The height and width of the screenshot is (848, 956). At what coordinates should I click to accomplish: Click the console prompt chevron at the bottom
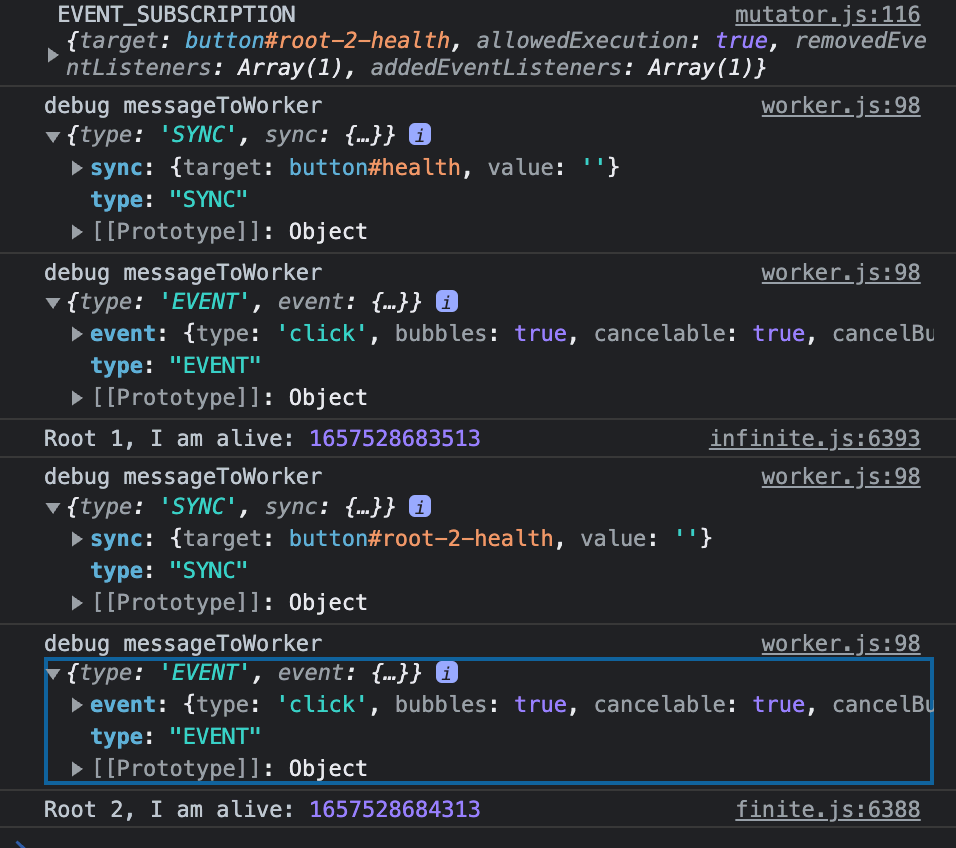[x=22, y=842]
